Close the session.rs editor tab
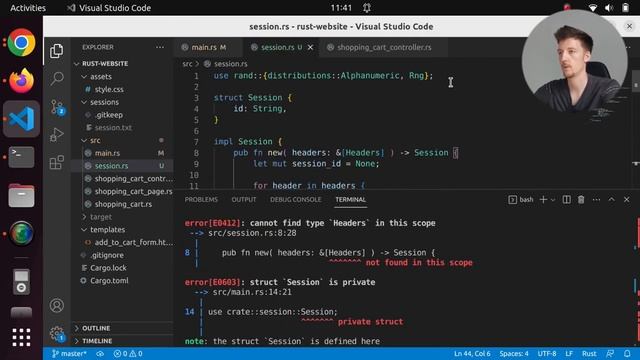Viewport: 640px width, 360px height. click(x=310, y=47)
